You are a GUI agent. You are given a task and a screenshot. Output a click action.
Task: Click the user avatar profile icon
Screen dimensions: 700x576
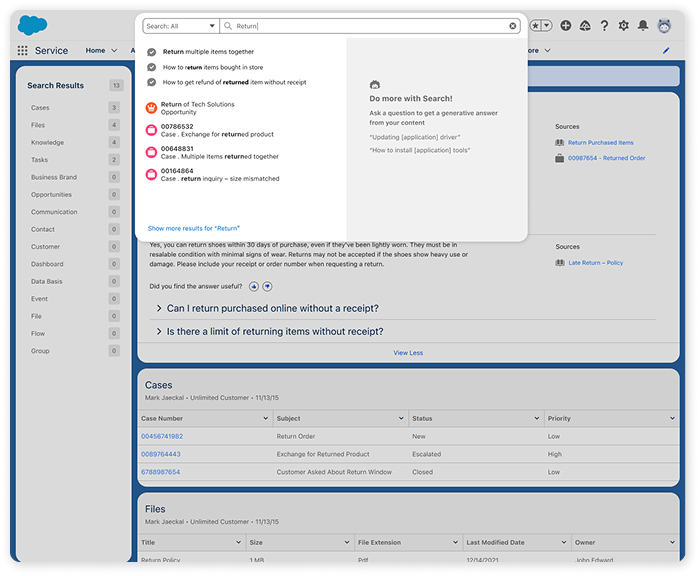(x=664, y=26)
